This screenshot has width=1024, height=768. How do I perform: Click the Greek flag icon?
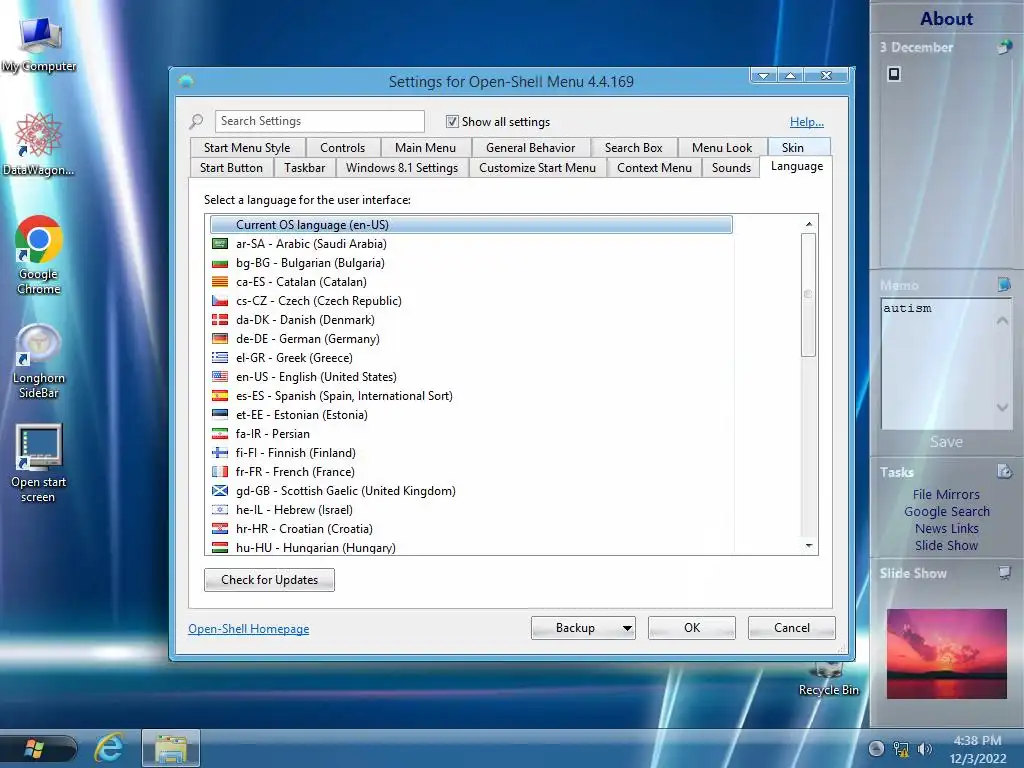pyautogui.click(x=220, y=358)
